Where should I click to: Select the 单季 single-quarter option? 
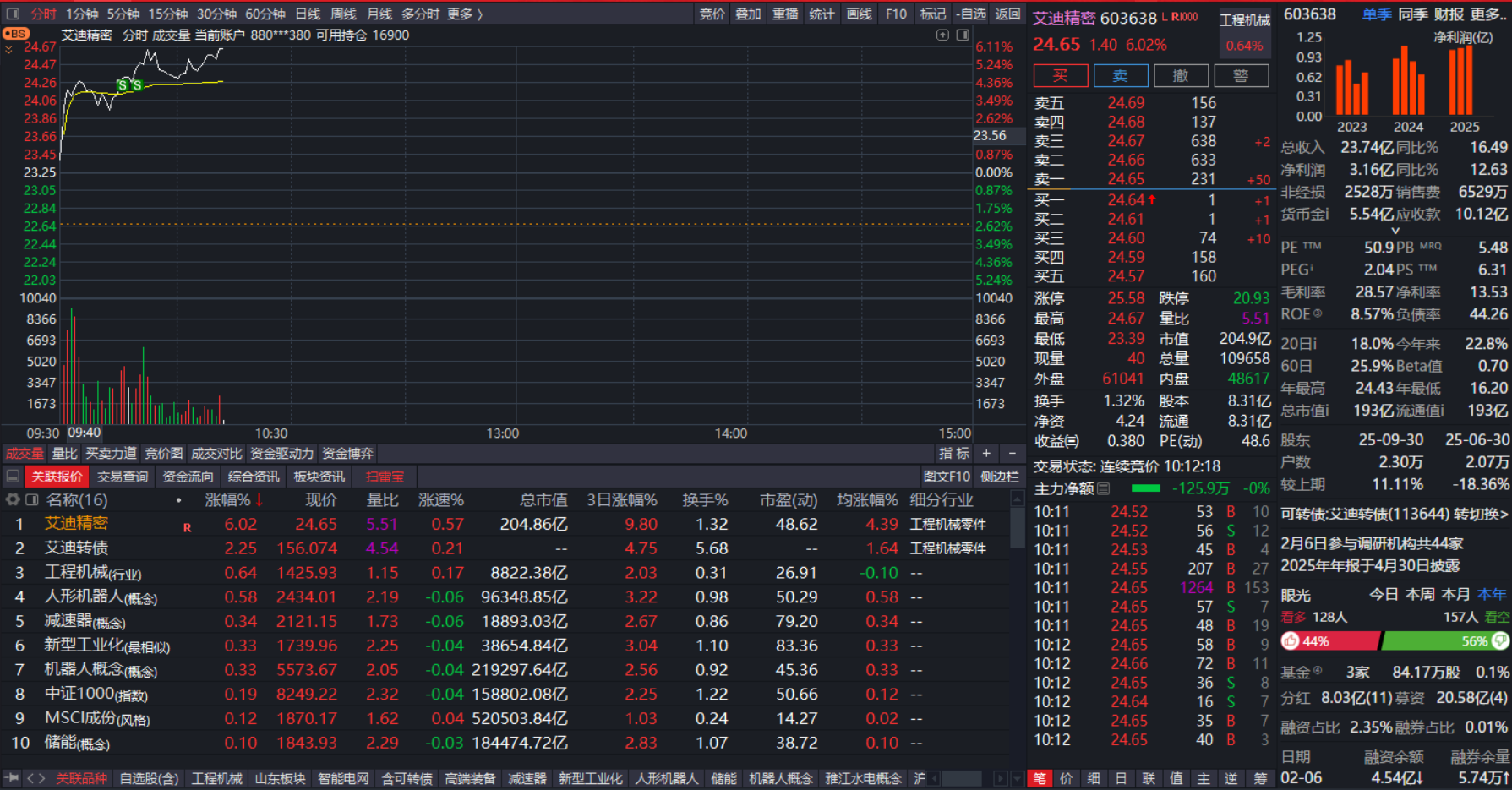coord(1376,14)
